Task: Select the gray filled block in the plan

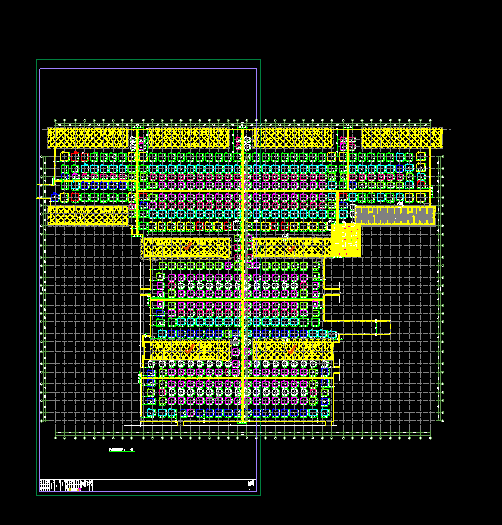Action: coord(395,215)
